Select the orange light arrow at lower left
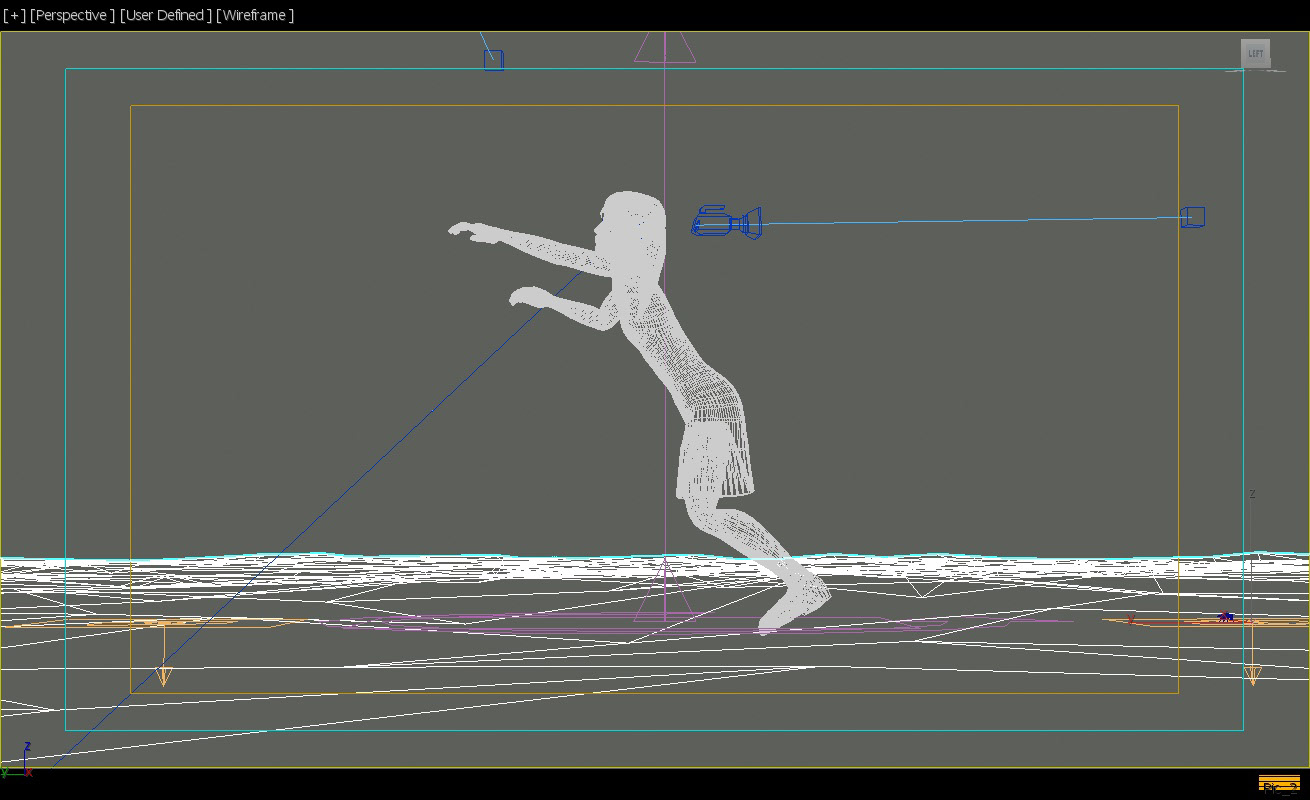 point(164,676)
